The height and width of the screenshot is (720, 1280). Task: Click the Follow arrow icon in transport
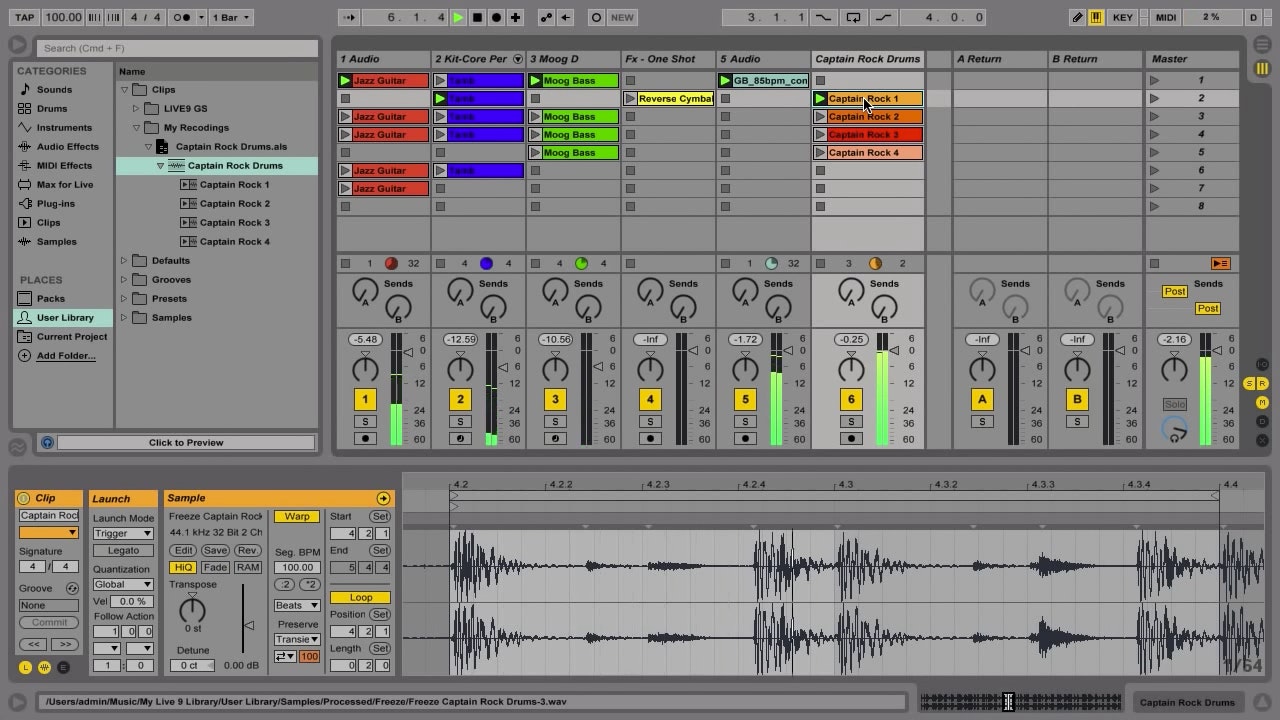coord(349,17)
